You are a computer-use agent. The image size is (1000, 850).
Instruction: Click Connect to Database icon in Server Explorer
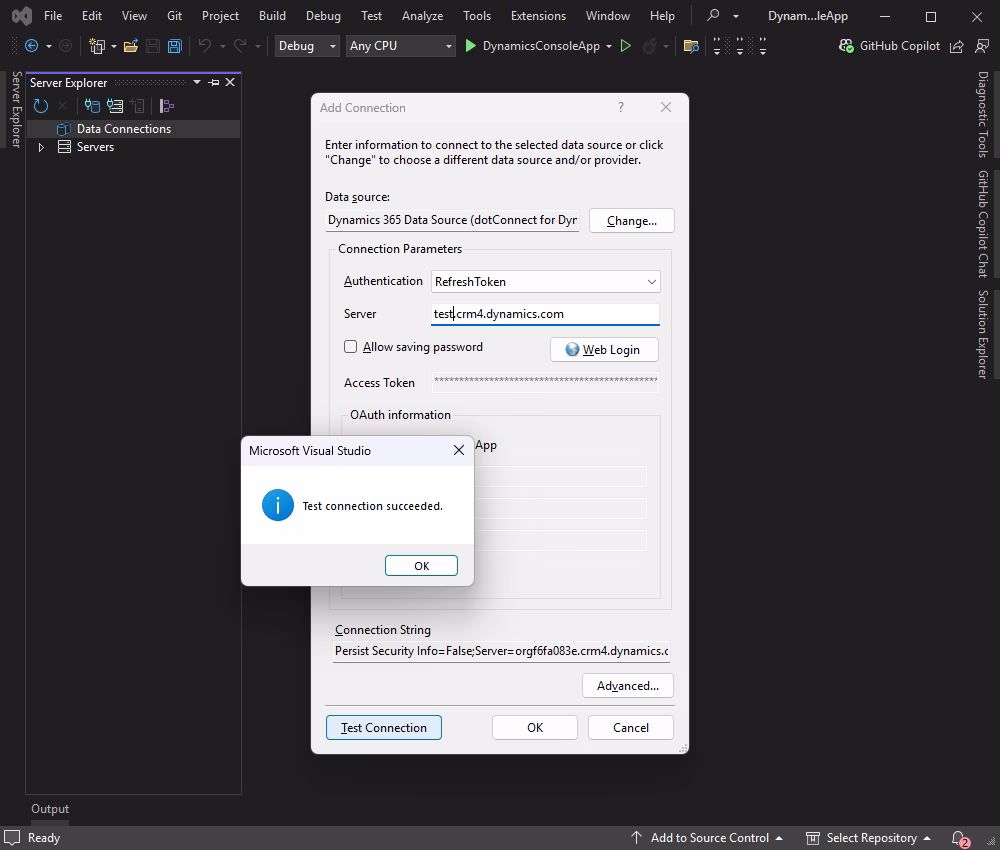click(x=92, y=106)
